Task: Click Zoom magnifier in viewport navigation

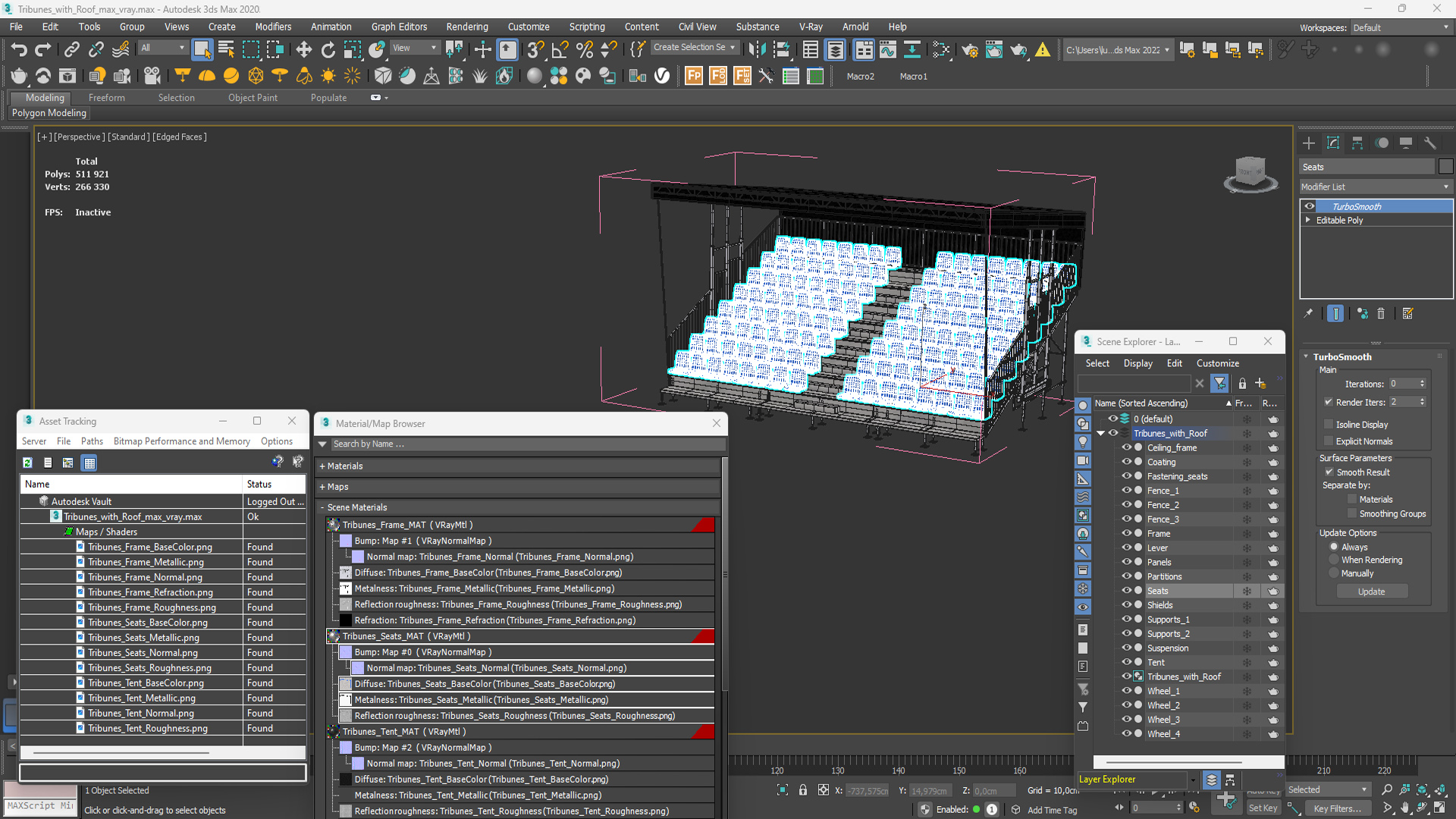Action: tap(1387, 790)
